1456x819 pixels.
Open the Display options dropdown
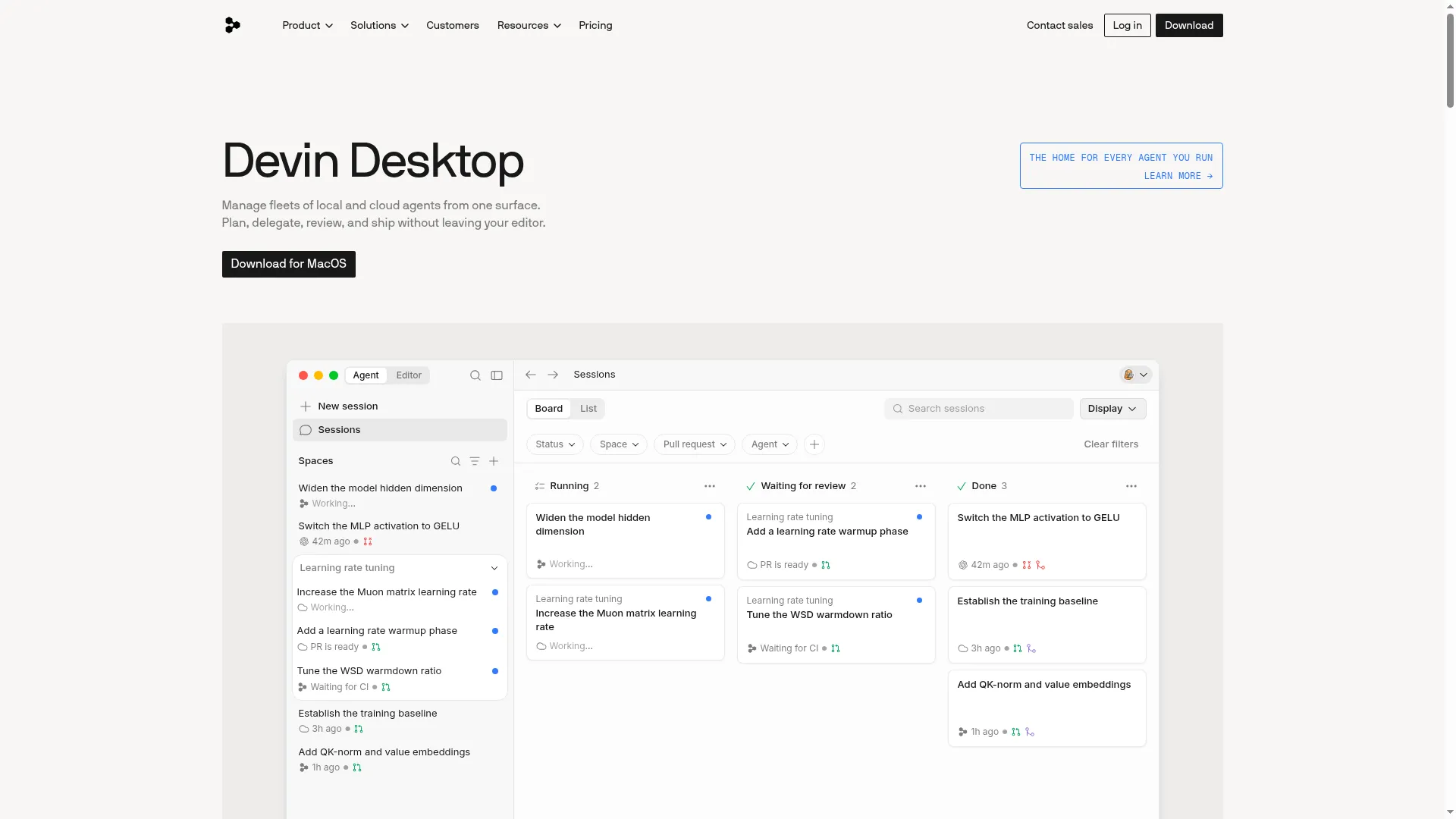pos(1112,409)
